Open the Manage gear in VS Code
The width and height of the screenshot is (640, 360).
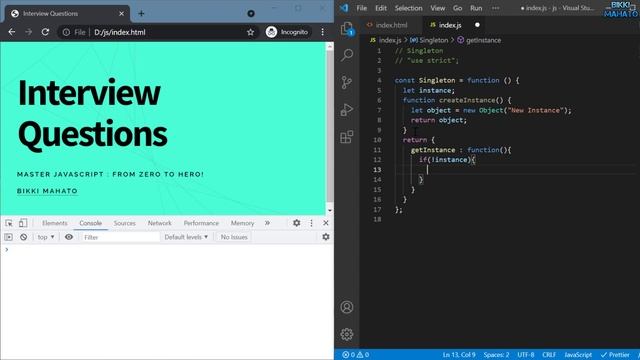coord(347,334)
